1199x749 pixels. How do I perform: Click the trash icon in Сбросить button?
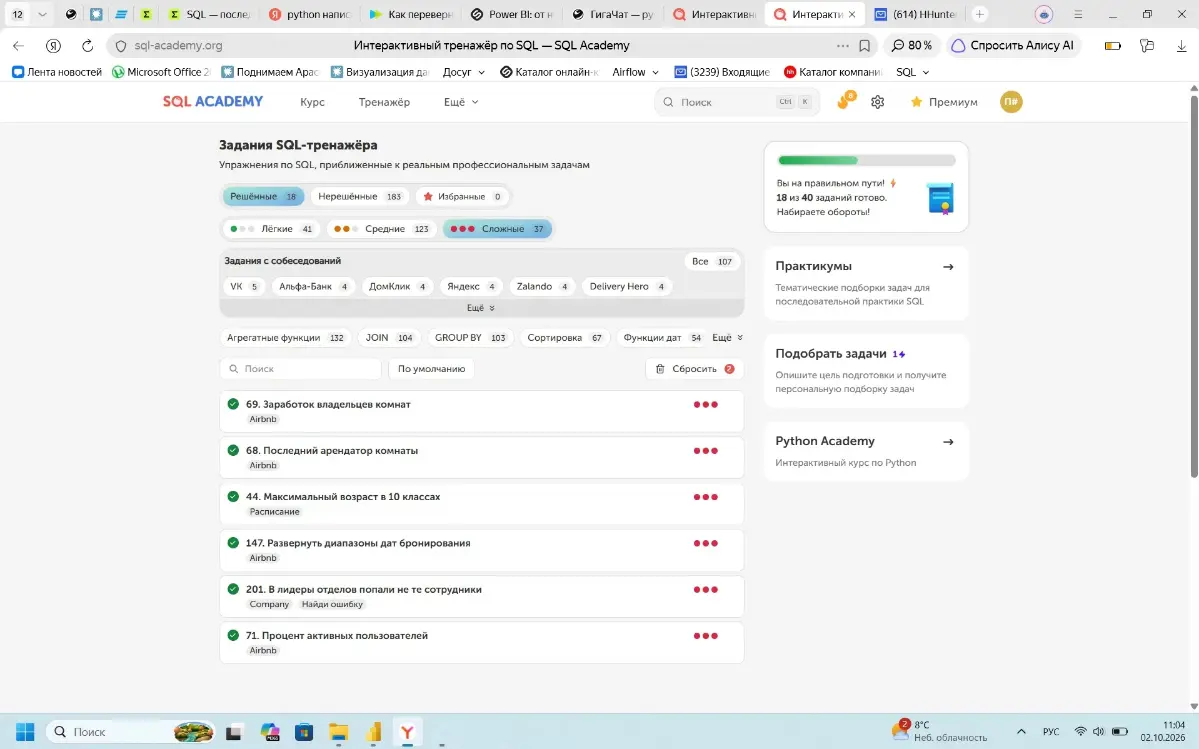[x=660, y=369]
